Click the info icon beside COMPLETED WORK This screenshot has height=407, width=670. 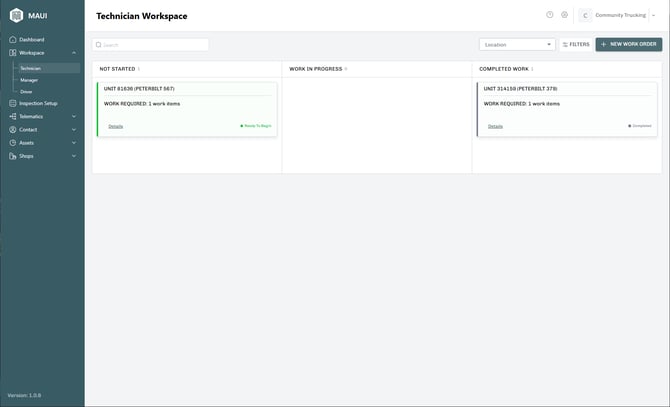(x=532, y=69)
